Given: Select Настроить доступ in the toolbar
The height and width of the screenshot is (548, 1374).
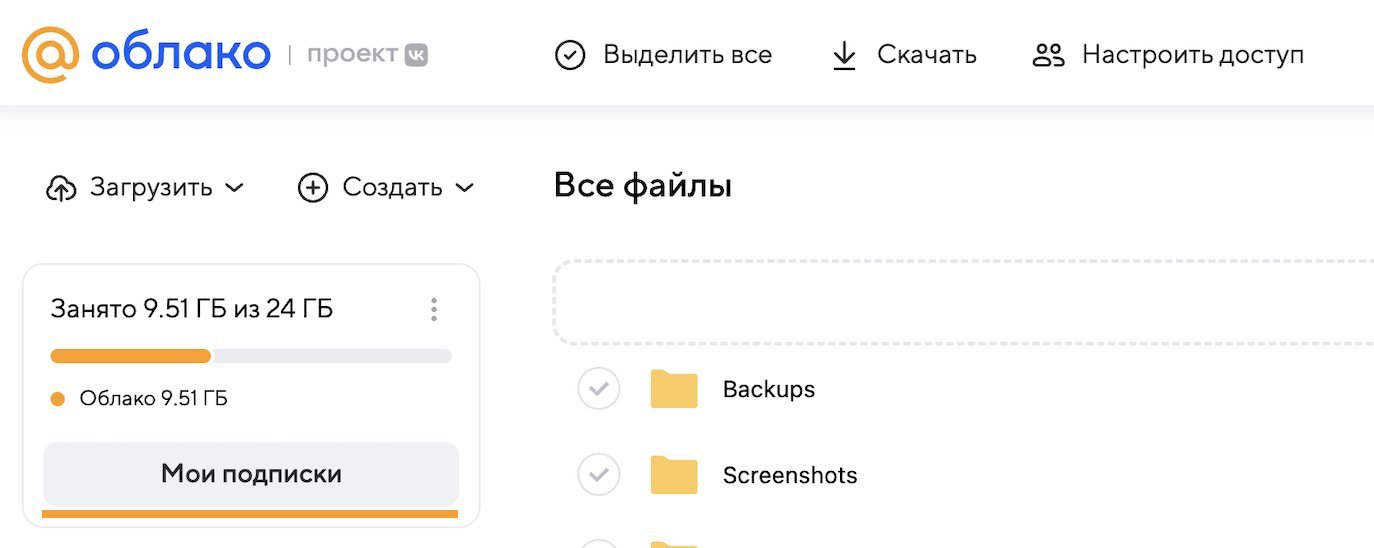Looking at the screenshot, I should click(1192, 55).
